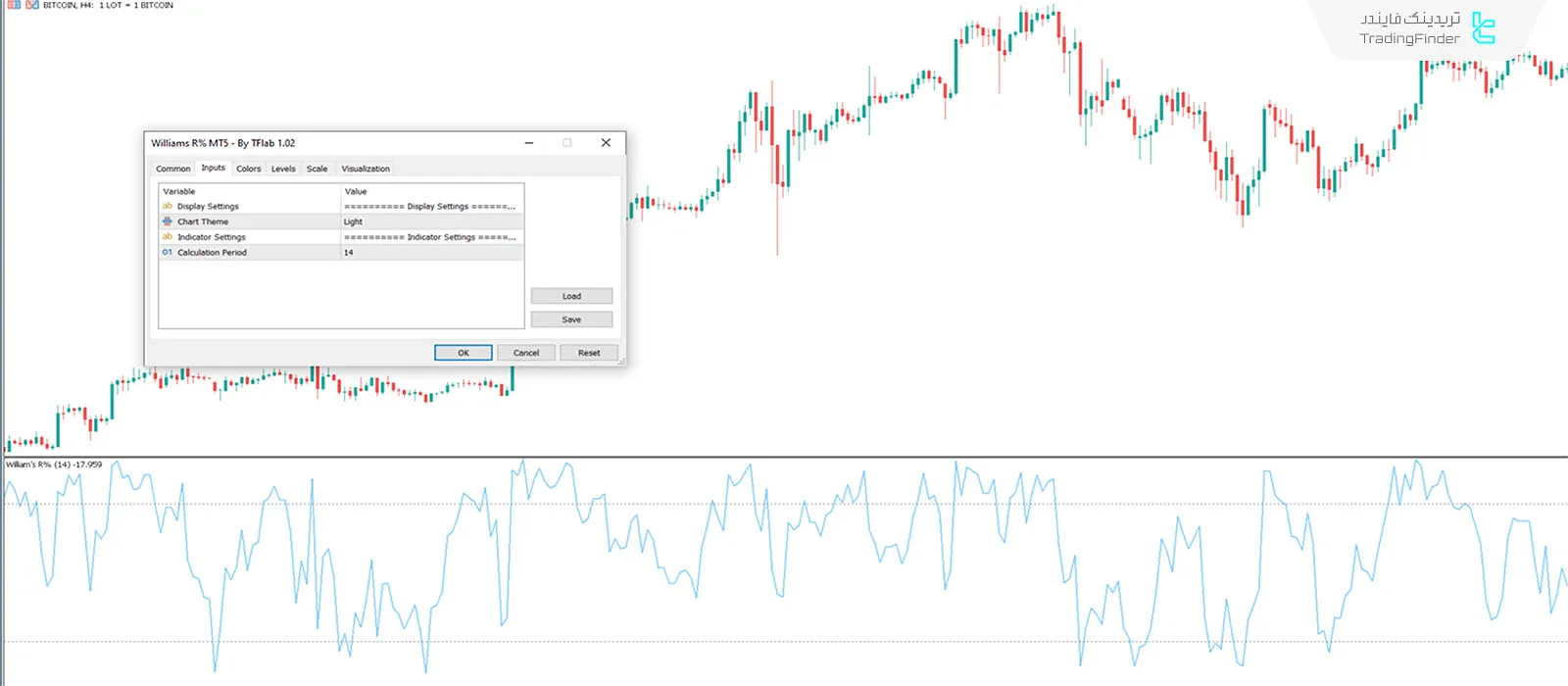This screenshot has width=1568, height=686.
Task: Click the TradingFinder logo icon
Action: (x=1484, y=28)
